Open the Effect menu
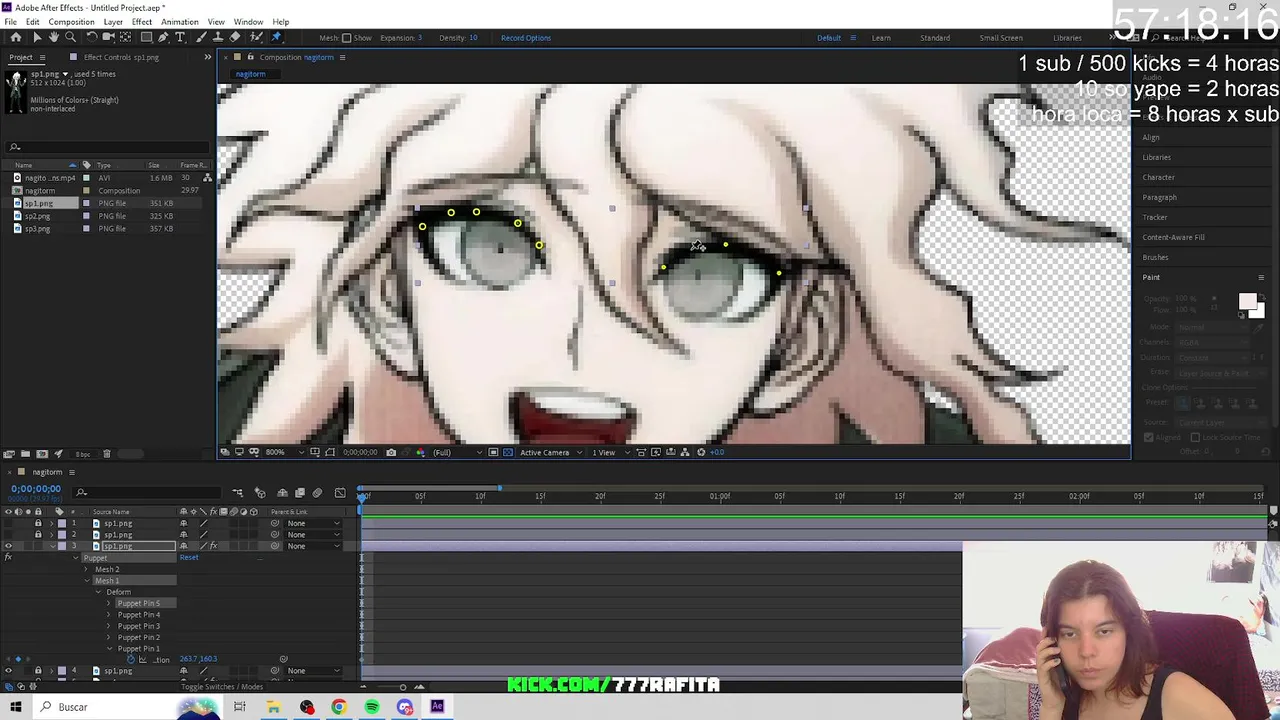This screenshot has width=1280, height=720. (142, 22)
